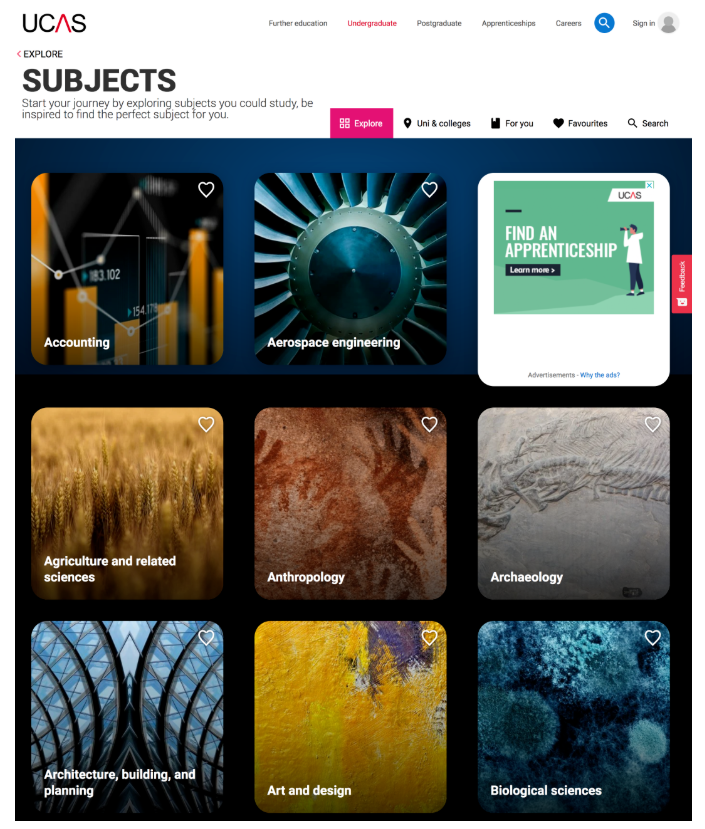This screenshot has height=829, width=705.
Task: Open the Art and design subject card
Action: [350, 717]
